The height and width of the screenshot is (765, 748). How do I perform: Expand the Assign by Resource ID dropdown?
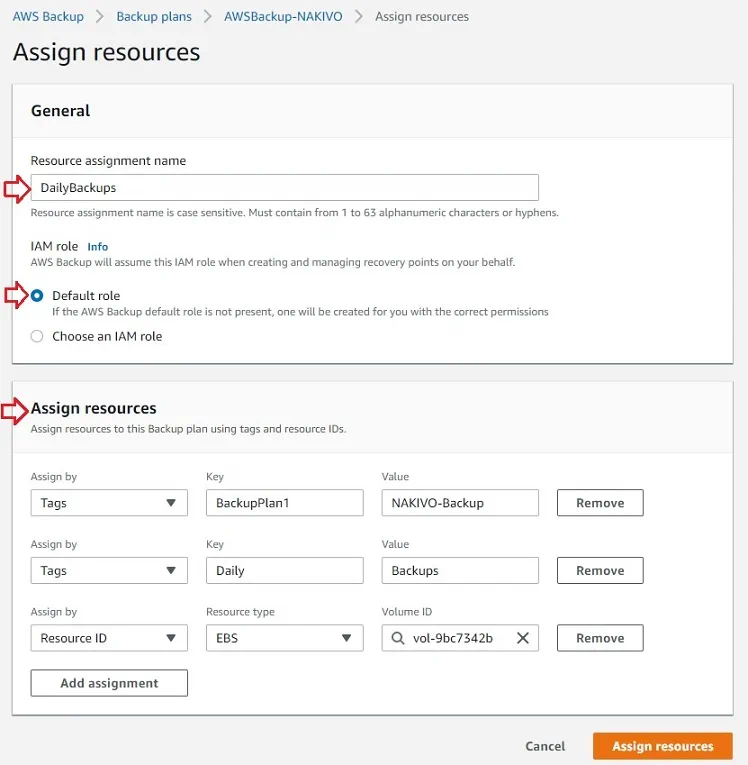coord(109,638)
